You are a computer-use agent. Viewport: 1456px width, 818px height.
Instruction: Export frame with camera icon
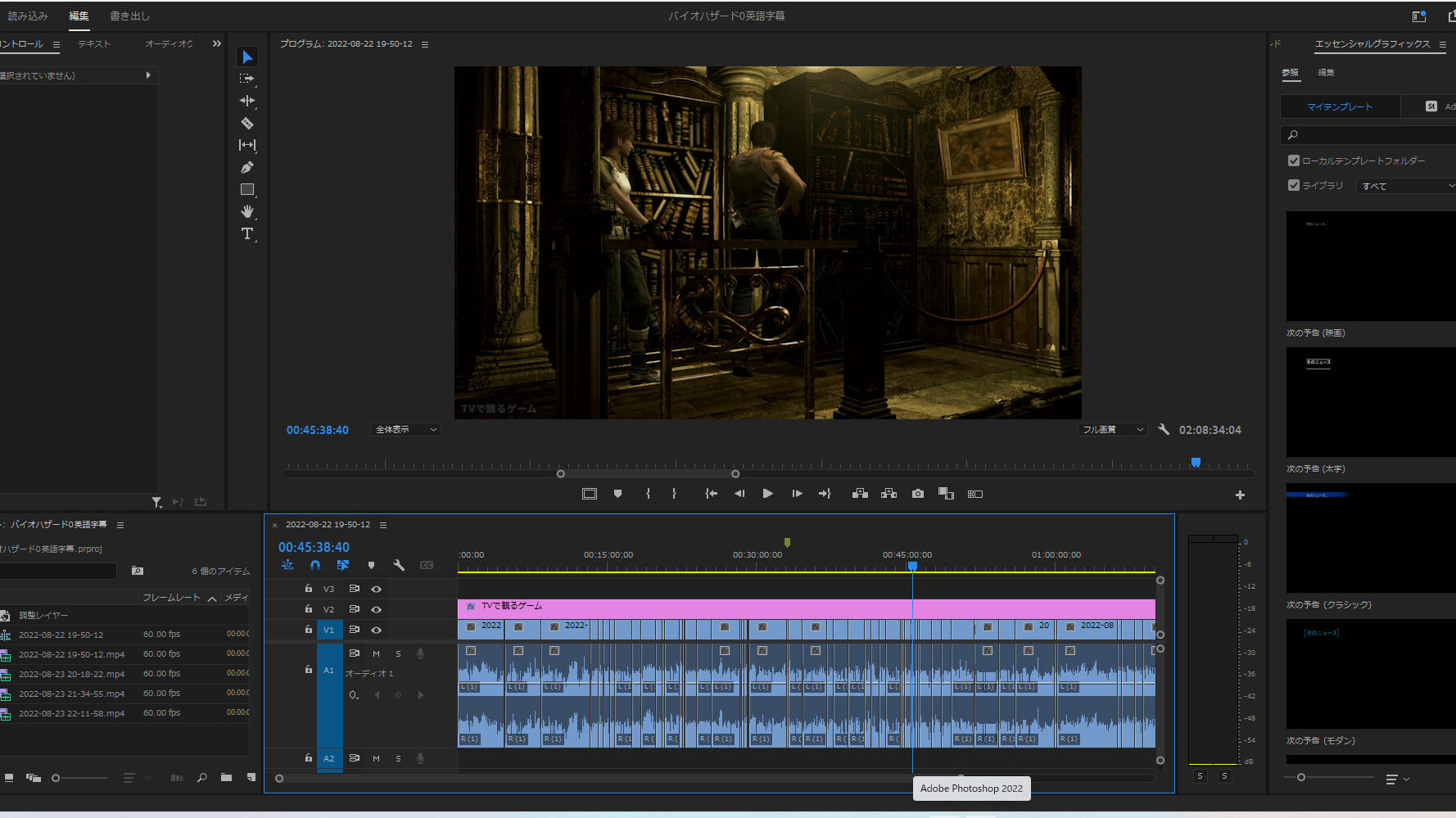tap(918, 494)
